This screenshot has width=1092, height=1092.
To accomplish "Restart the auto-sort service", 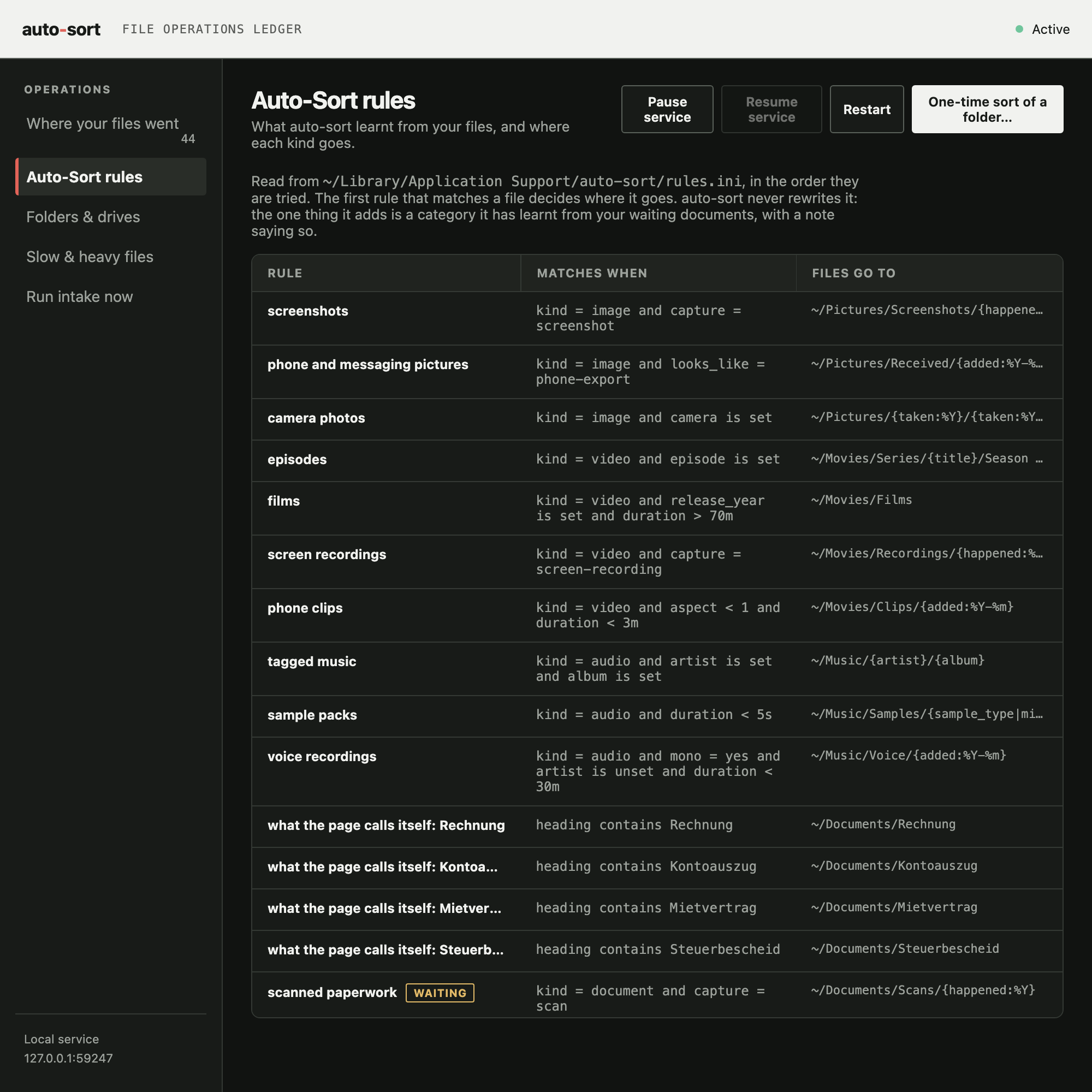I will (x=867, y=109).
